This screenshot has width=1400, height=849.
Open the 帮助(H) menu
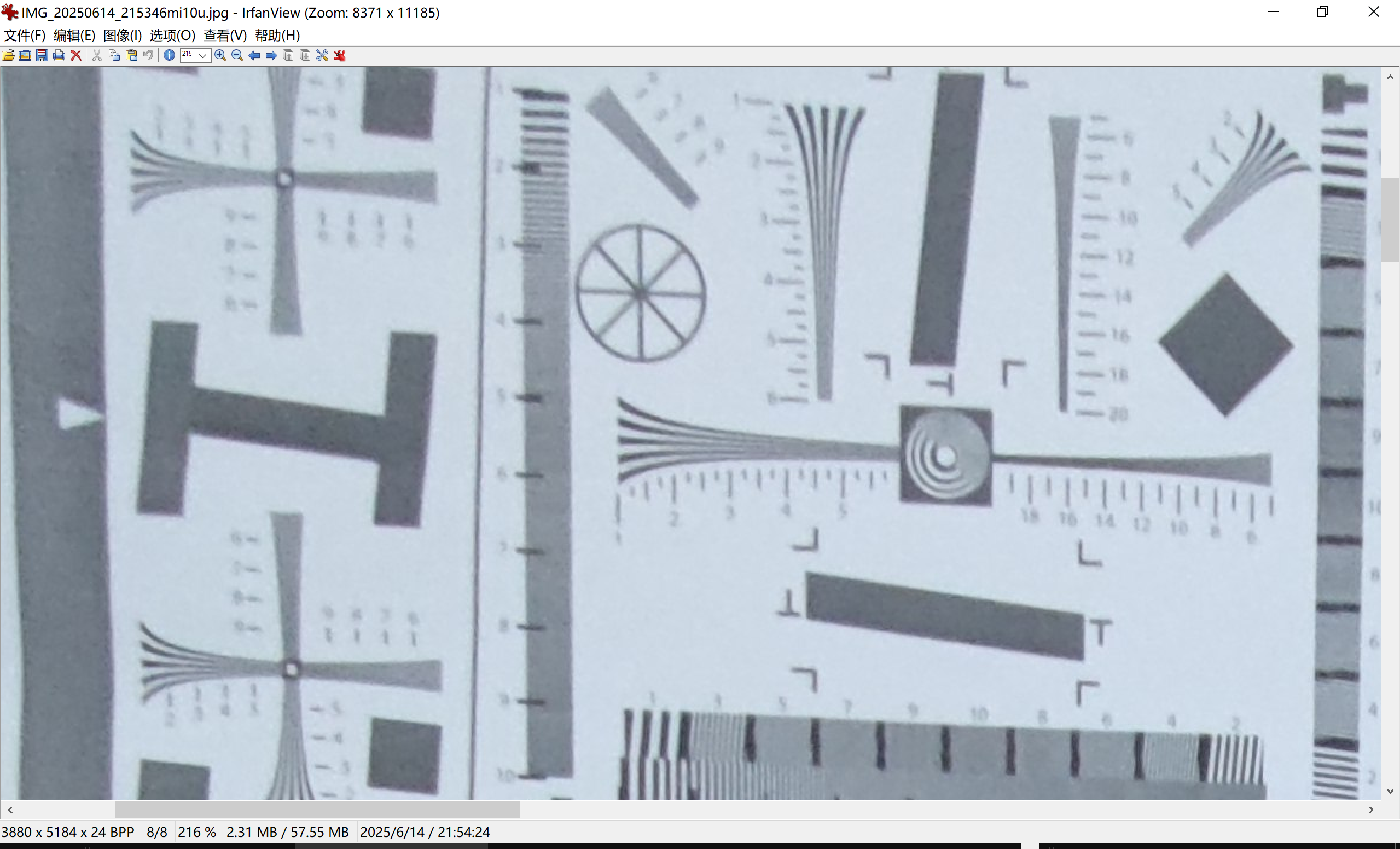[x=277, y=35]
